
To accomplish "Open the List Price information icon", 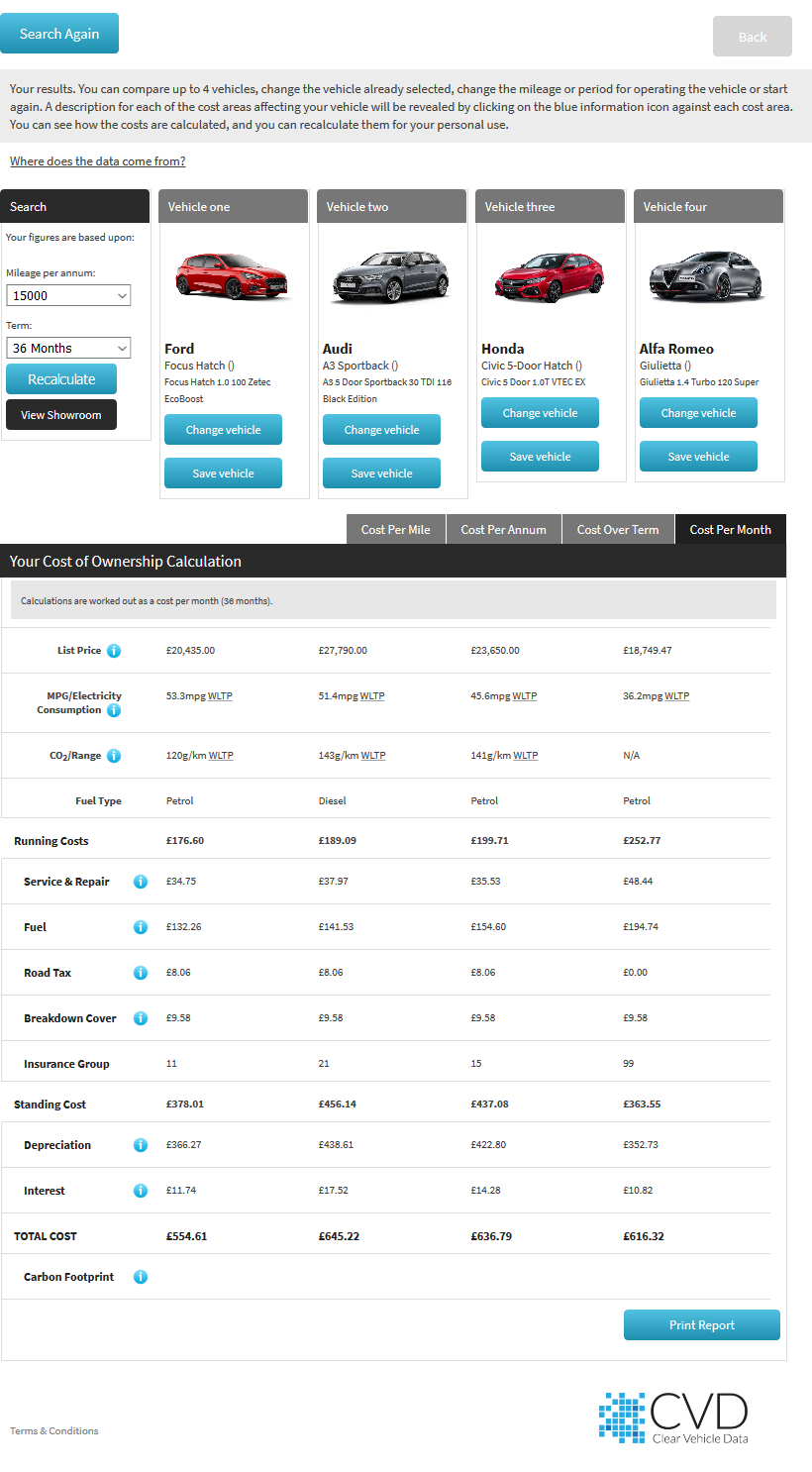I will 114,651.
